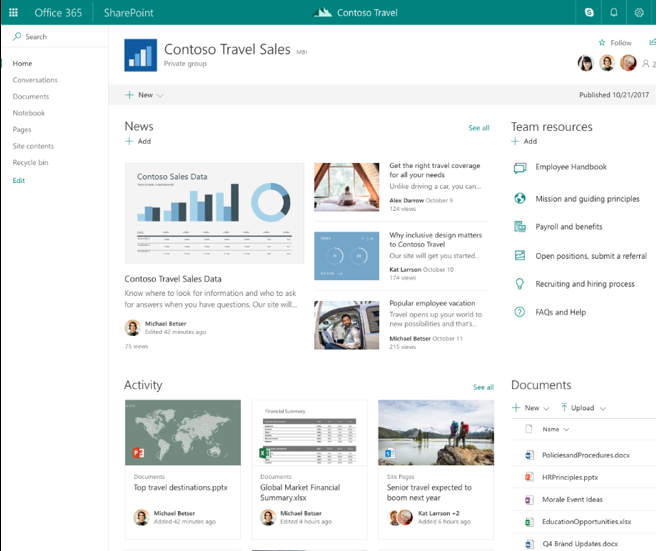Add a new Team resources link
Viewport: 656px width, 551px height.
coord(524,142)
